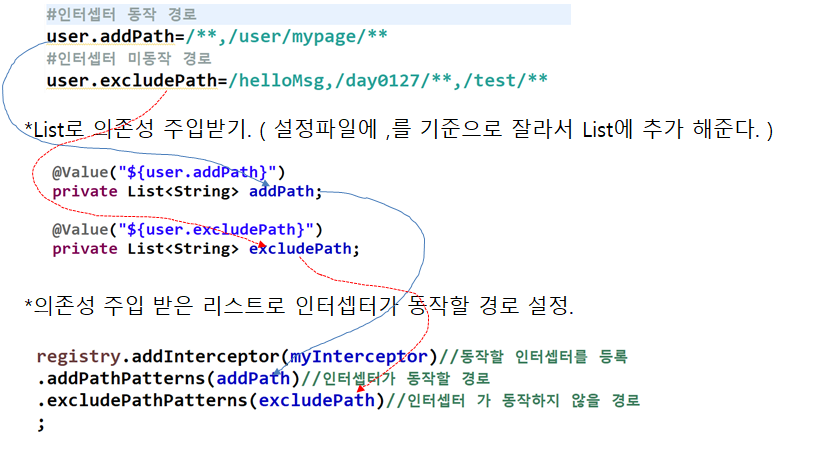
Task: Click the field name 'excludePath;' declaration
Action: (304, 248)
